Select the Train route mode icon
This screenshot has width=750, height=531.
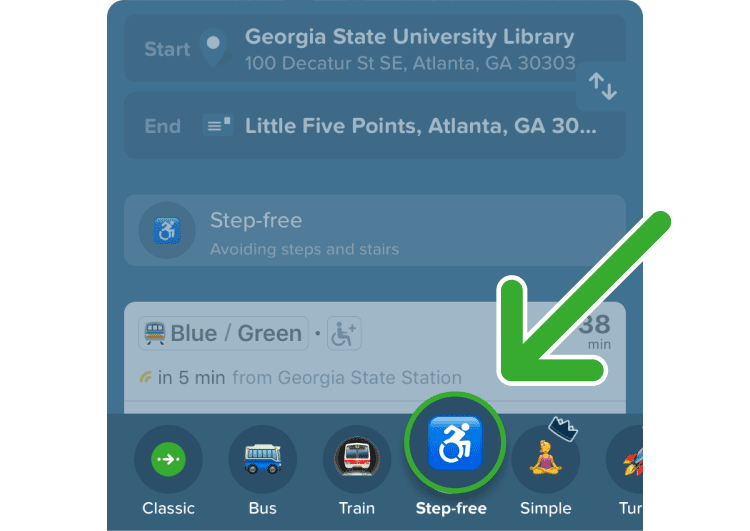357,459
